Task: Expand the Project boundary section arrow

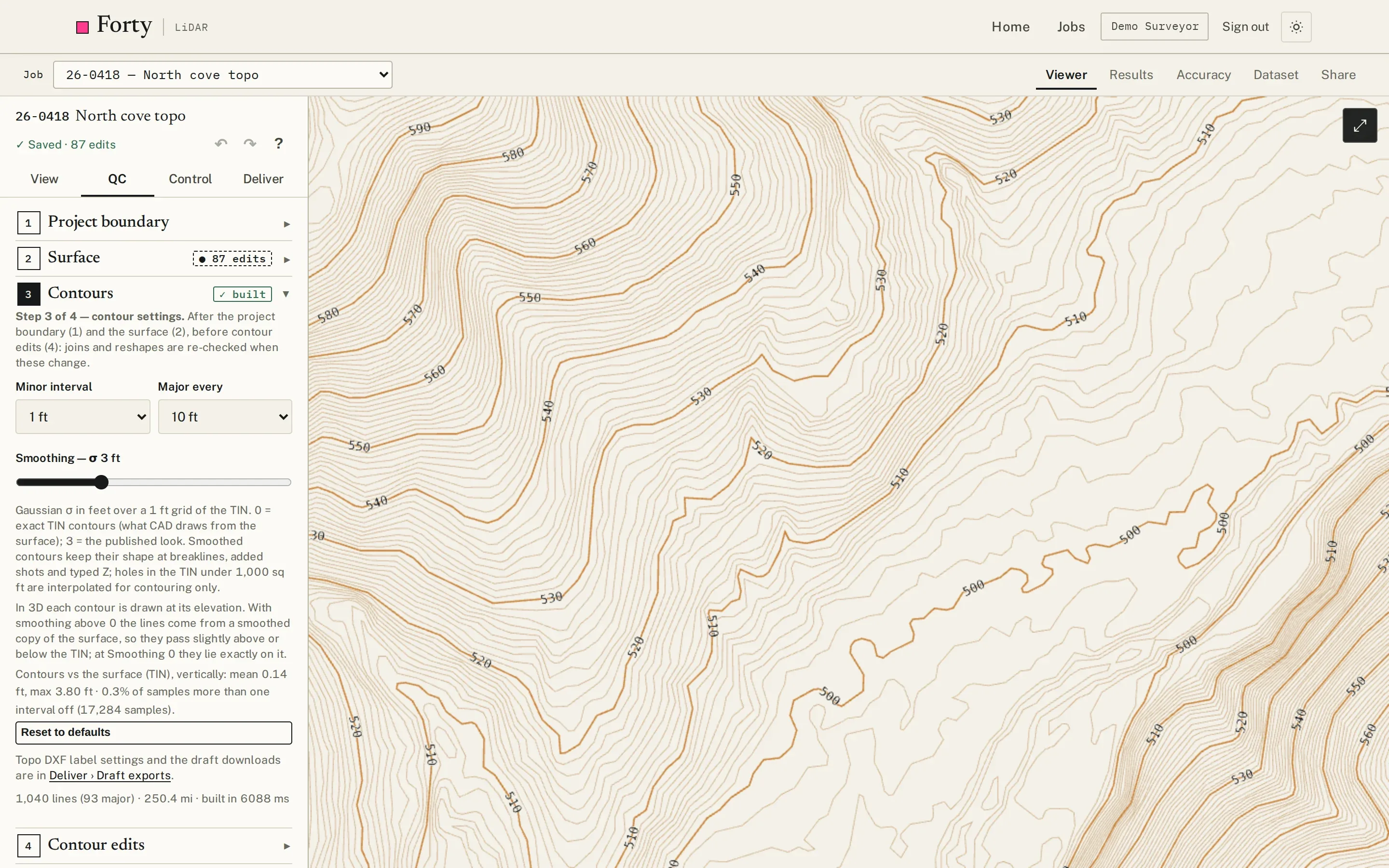Action: 286,224
